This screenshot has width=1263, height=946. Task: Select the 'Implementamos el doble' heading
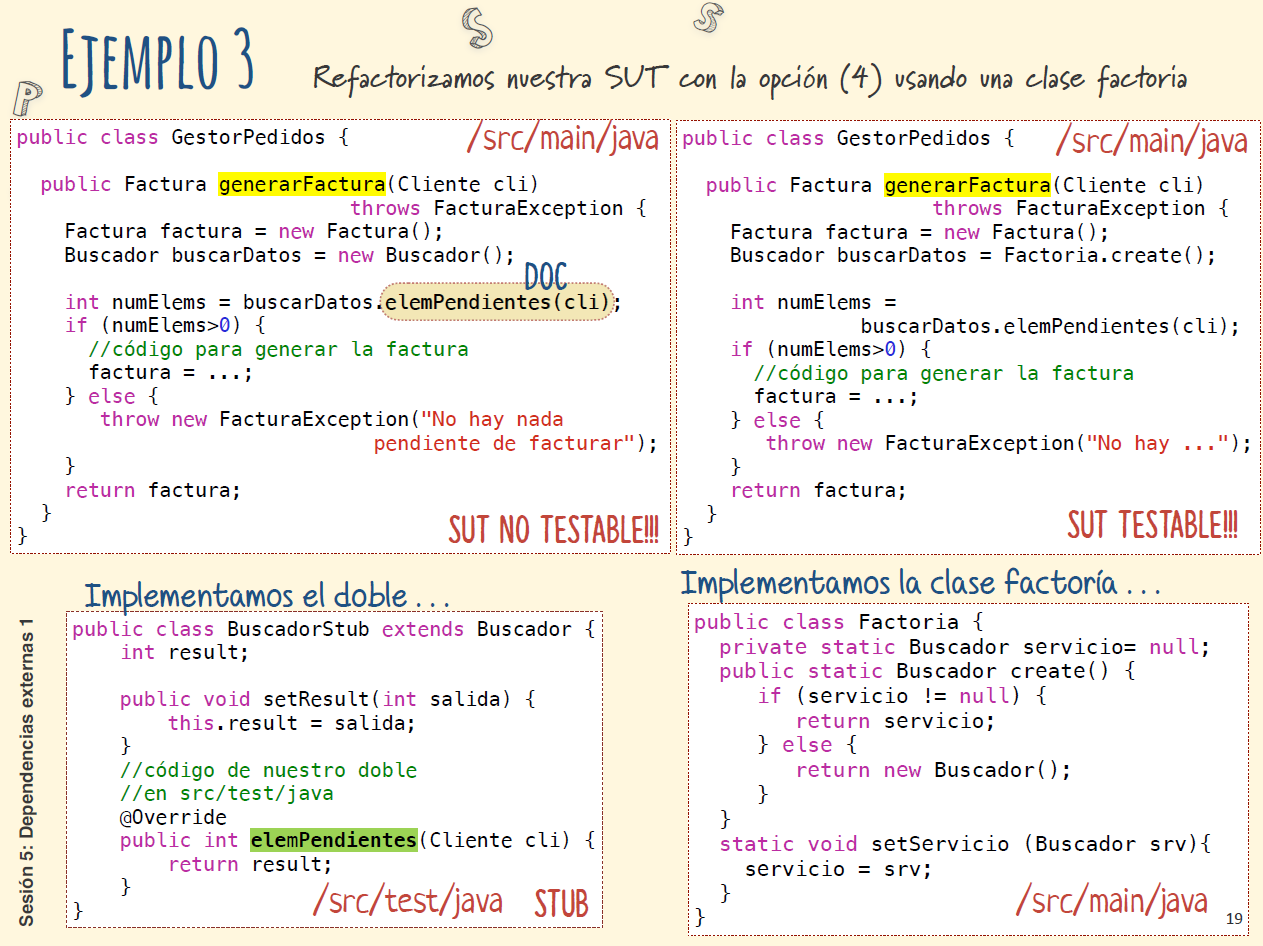pyautogui.click(x=267, y=596)
